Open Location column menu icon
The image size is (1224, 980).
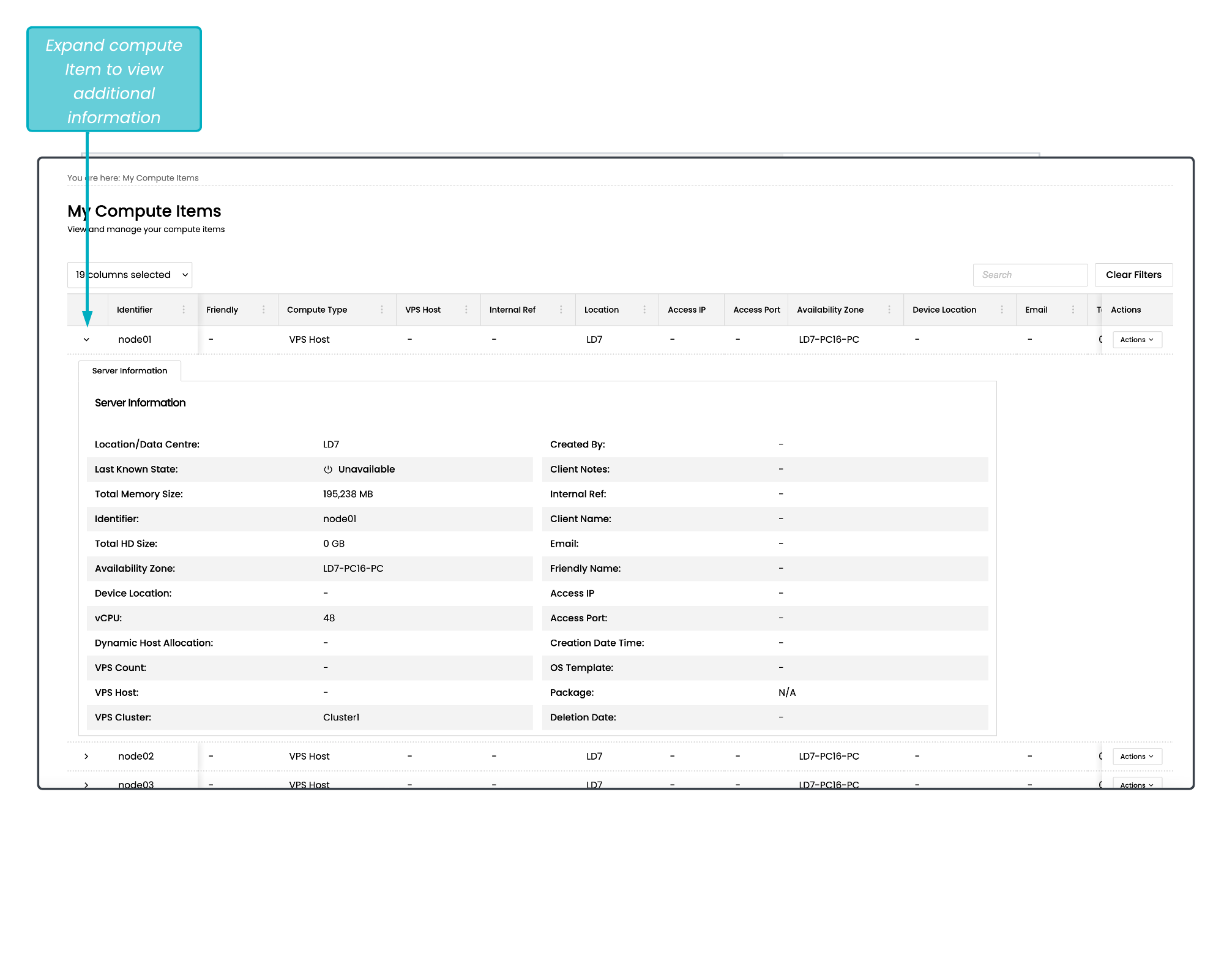click(x=644, y=310)
